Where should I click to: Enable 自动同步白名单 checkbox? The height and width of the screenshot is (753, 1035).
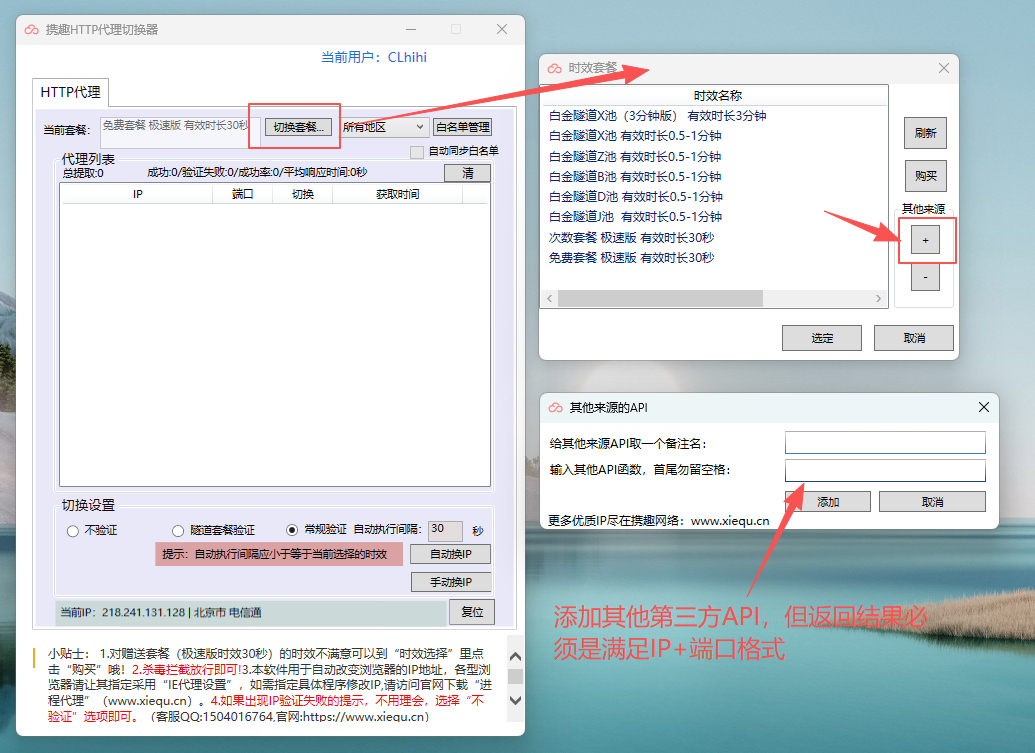(x=418, y=152)
